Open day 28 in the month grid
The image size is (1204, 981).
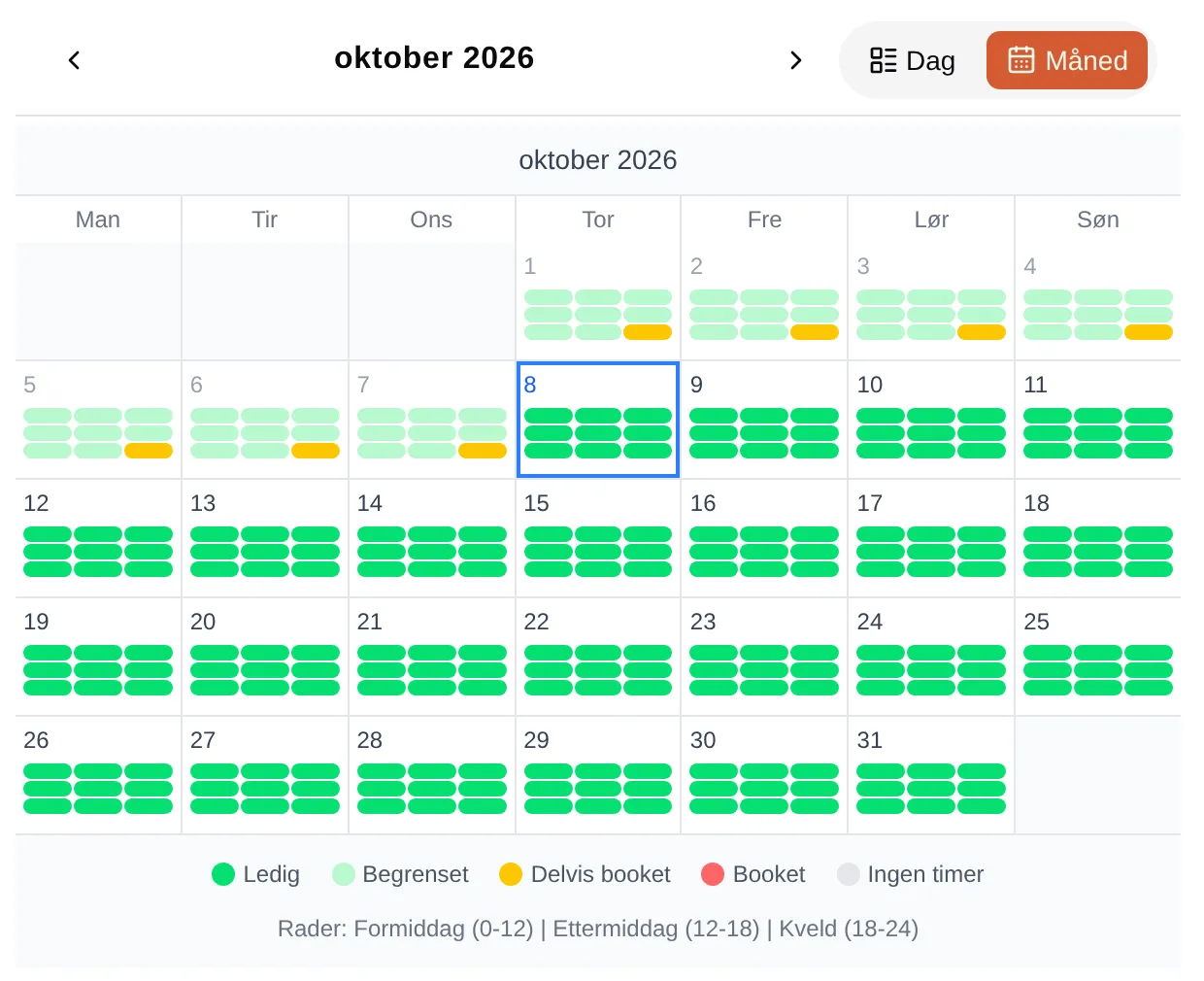click(x=432, y=775)
